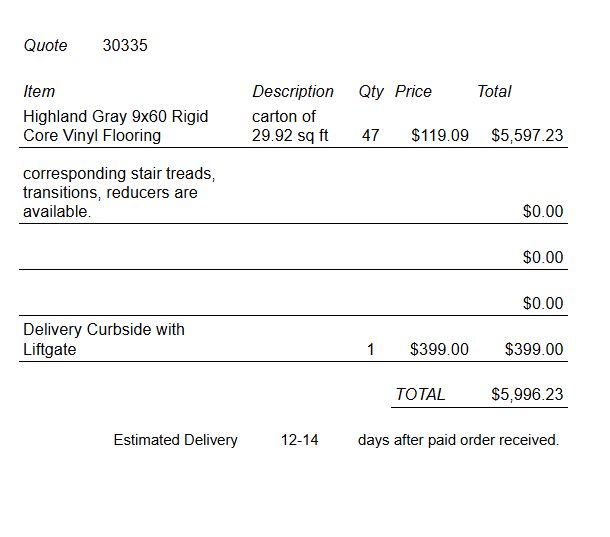
Task: Click Delivery Curbside with Liftgate item
Action: point(104,339)
